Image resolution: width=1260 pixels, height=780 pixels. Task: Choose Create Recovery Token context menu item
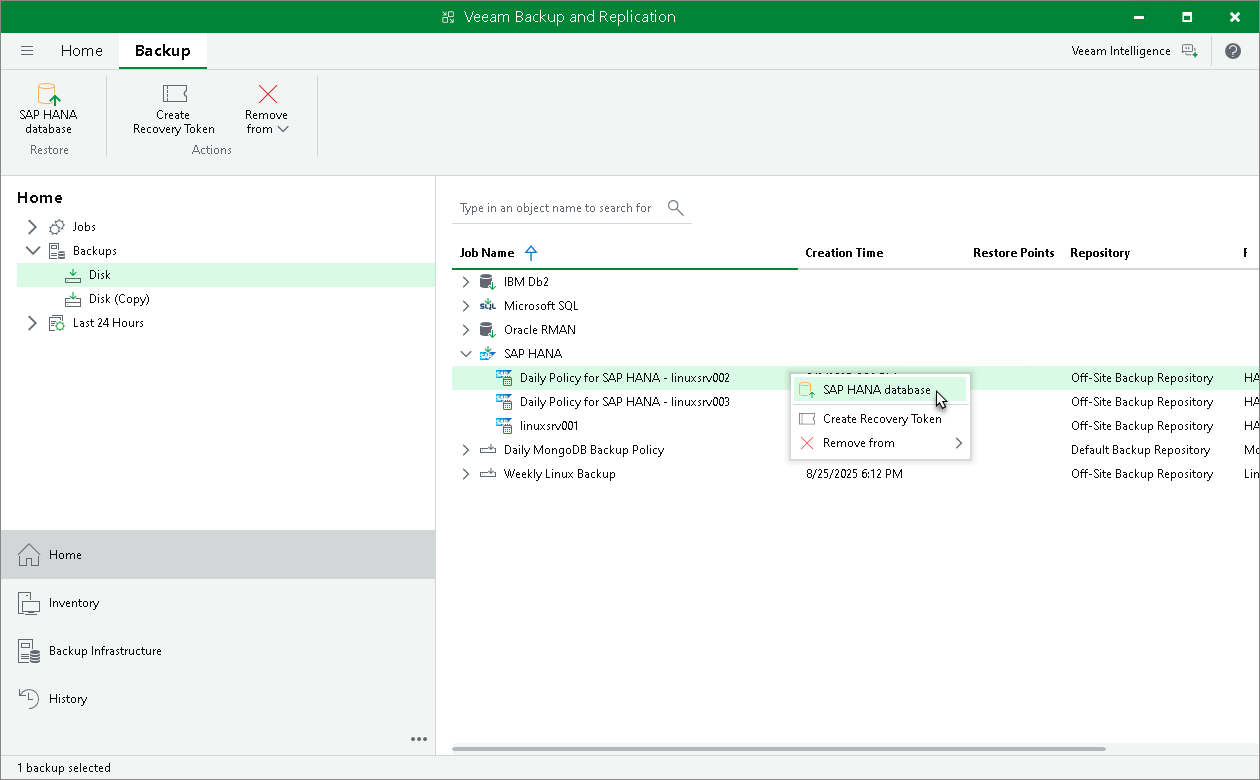[880, 419]
